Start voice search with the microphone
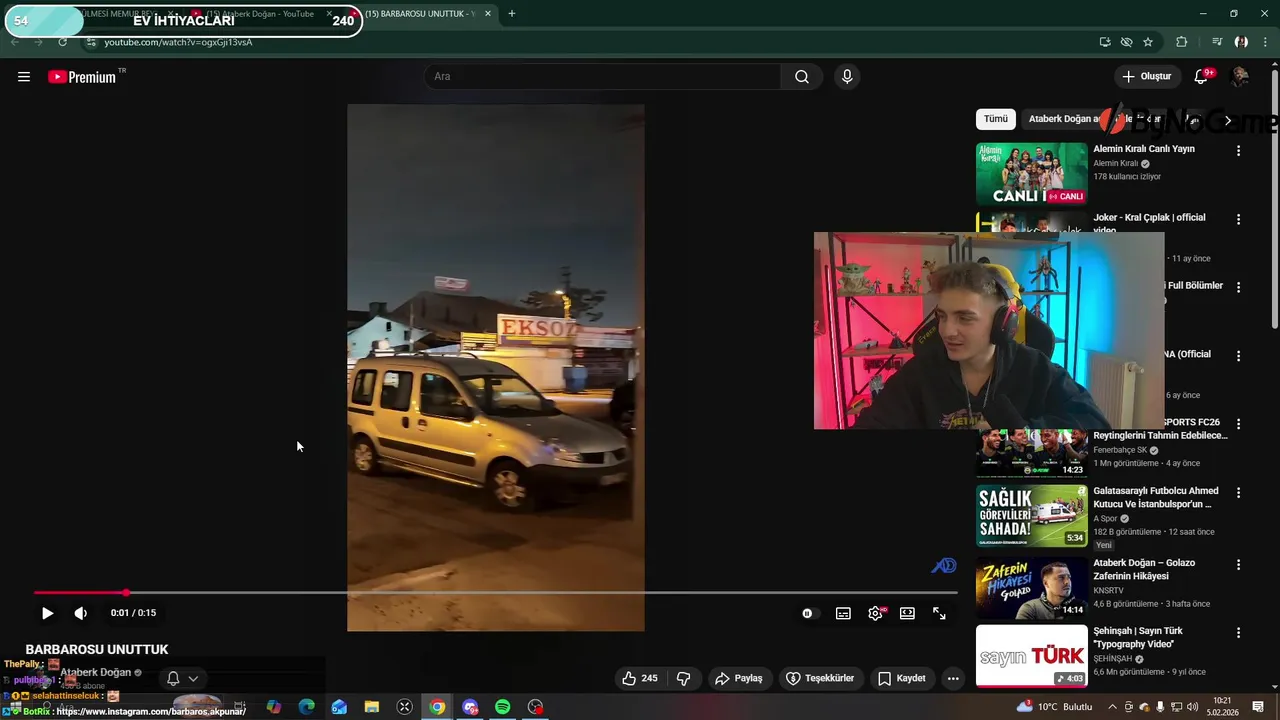 coord(847,77)
